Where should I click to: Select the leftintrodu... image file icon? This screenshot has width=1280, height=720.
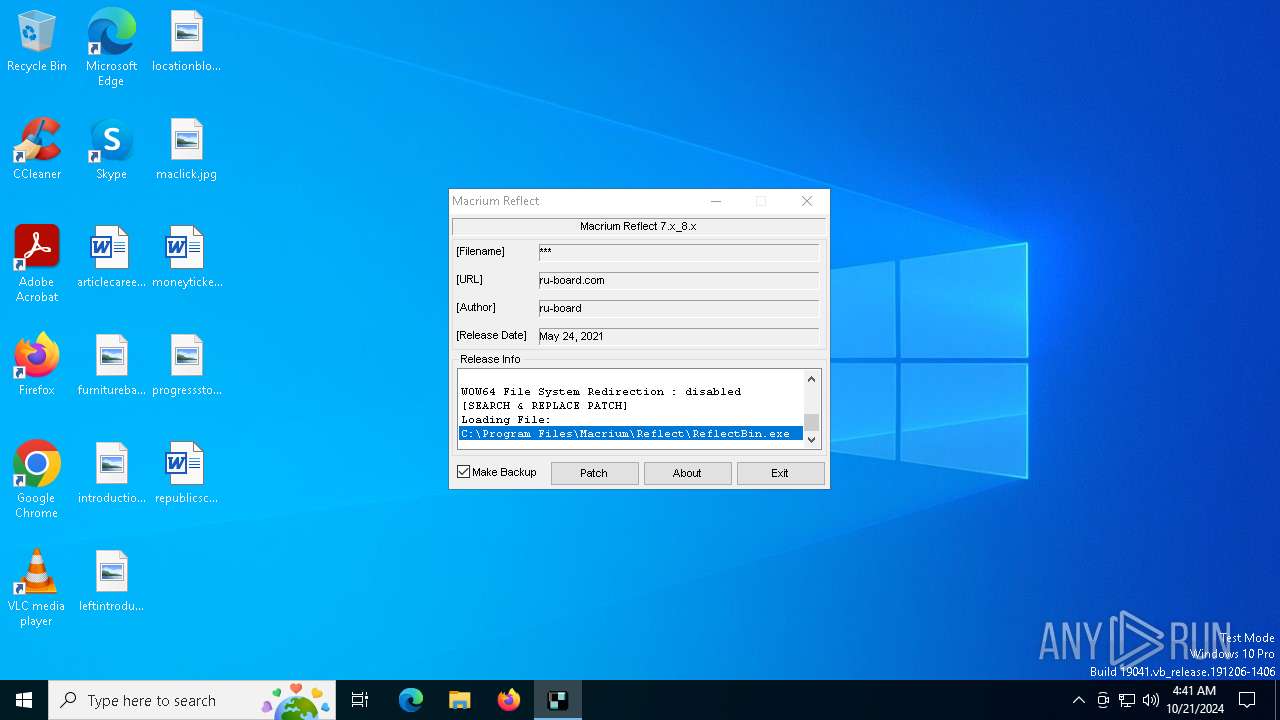click(x=111, y=582)
